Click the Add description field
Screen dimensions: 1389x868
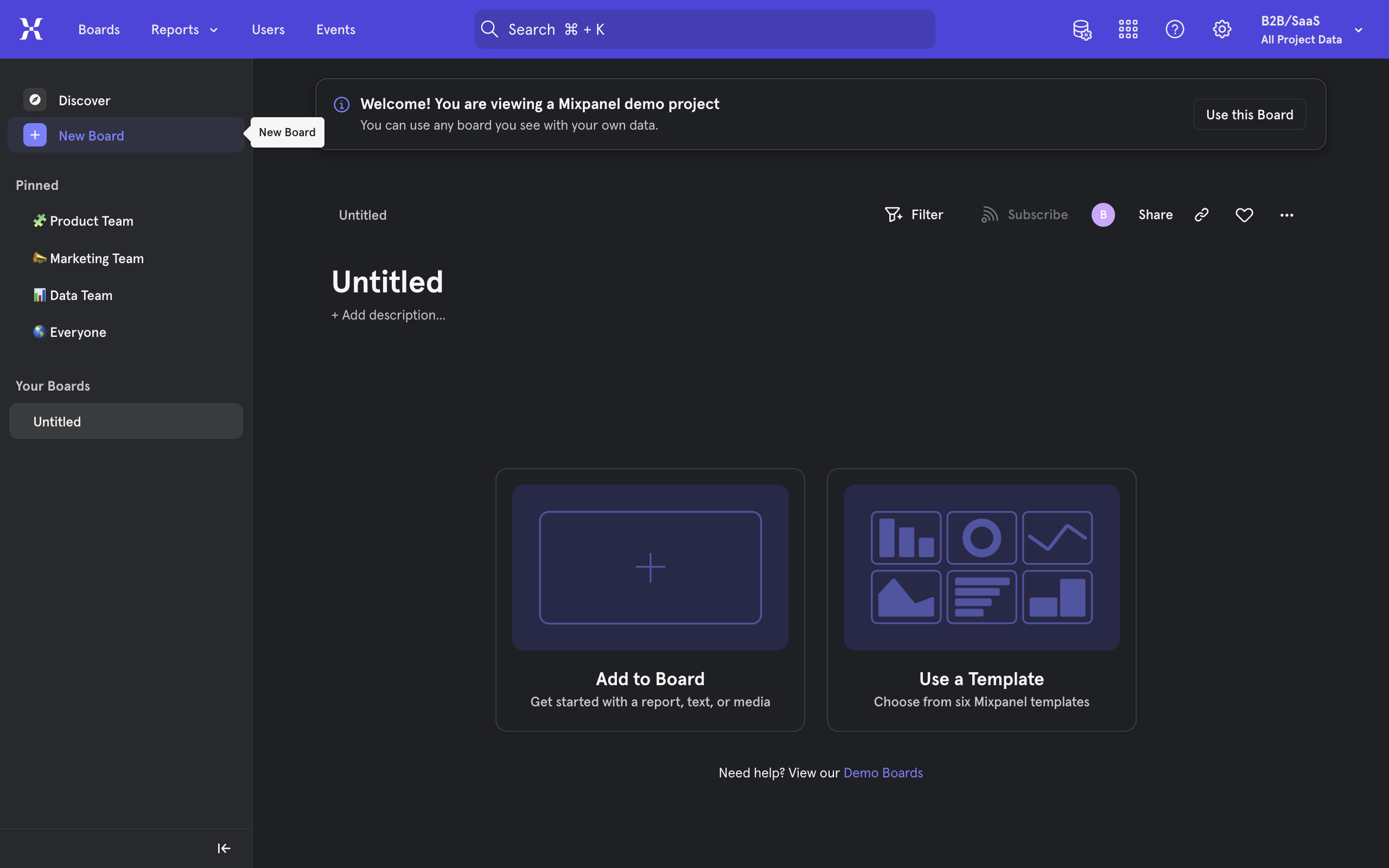pos(388,315)
